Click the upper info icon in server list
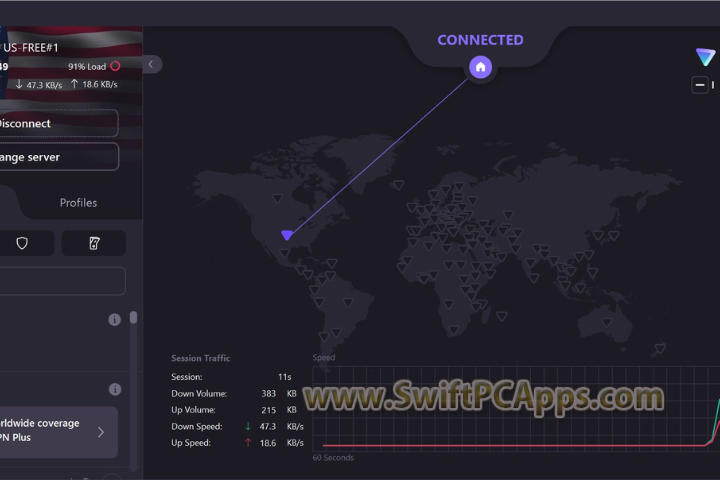 (115, 320)
